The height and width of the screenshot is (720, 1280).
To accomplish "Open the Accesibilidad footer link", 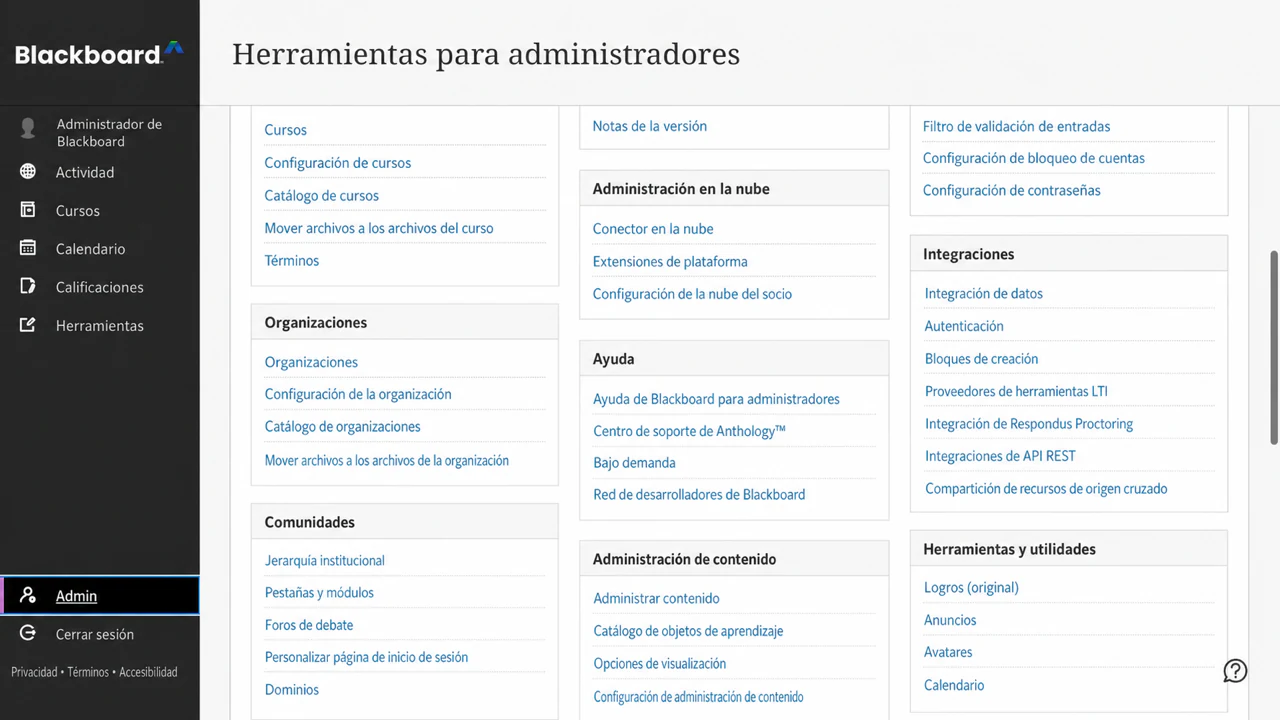I will [x=148, y=672].
